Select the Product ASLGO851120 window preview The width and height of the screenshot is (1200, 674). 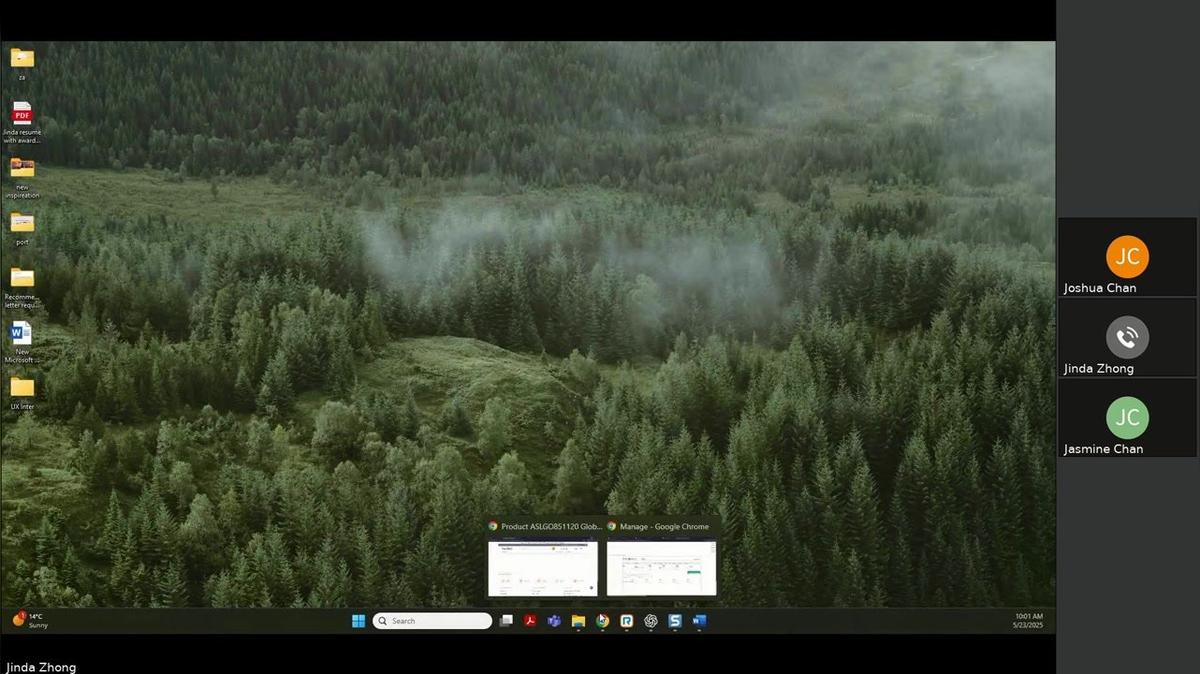(543, 567)
